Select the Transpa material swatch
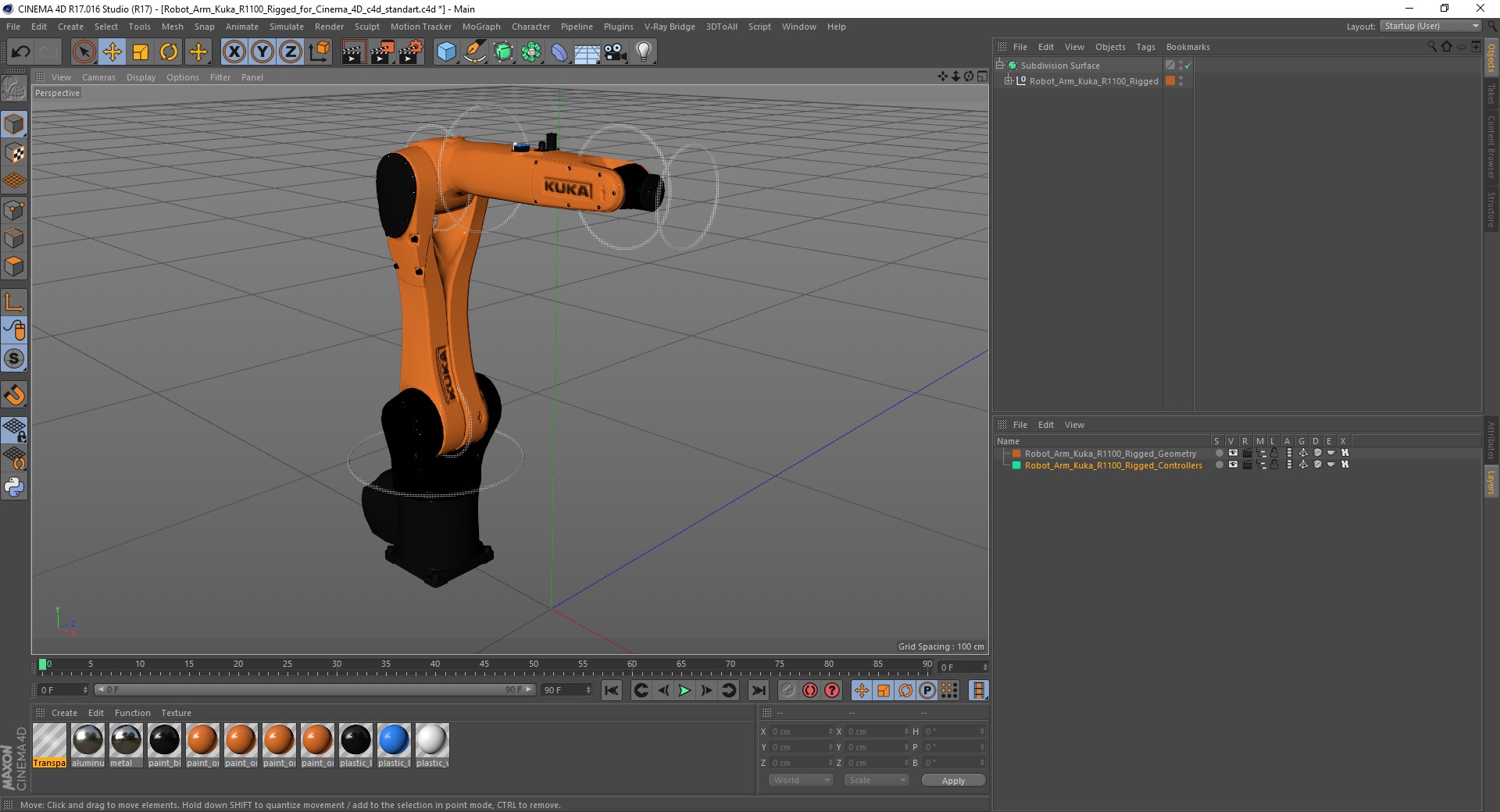 pyautogui.click(x=49, y=746)
